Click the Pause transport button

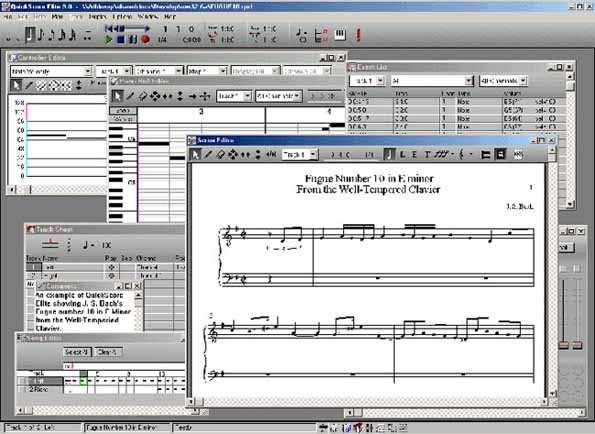point(133,39)
